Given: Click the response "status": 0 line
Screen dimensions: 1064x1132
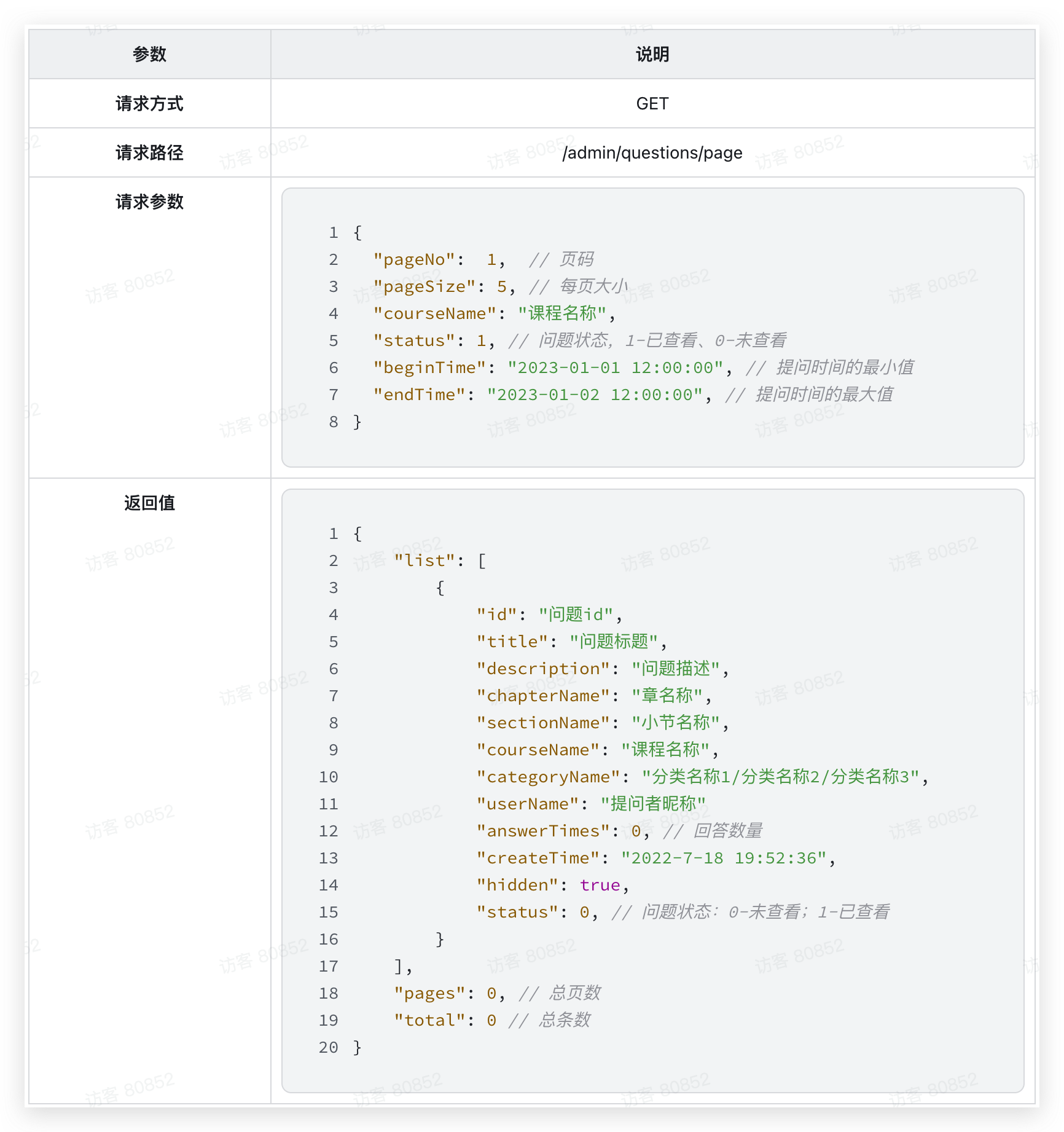Looking at the screenshot, I should coord(683,912).
